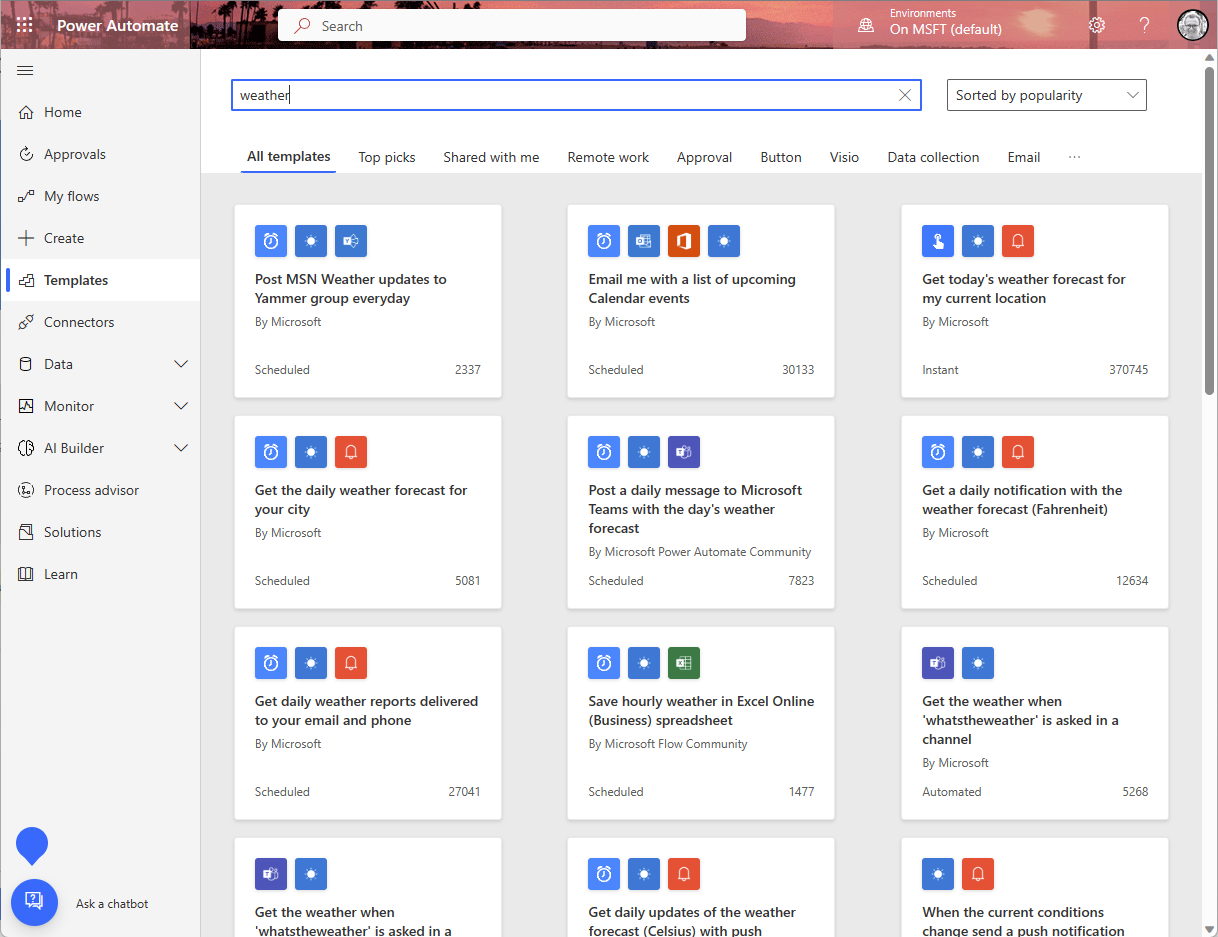1218x937 pixels.
Task: Collapse navigation with hamburger menu icon
Action: point(26,70)
